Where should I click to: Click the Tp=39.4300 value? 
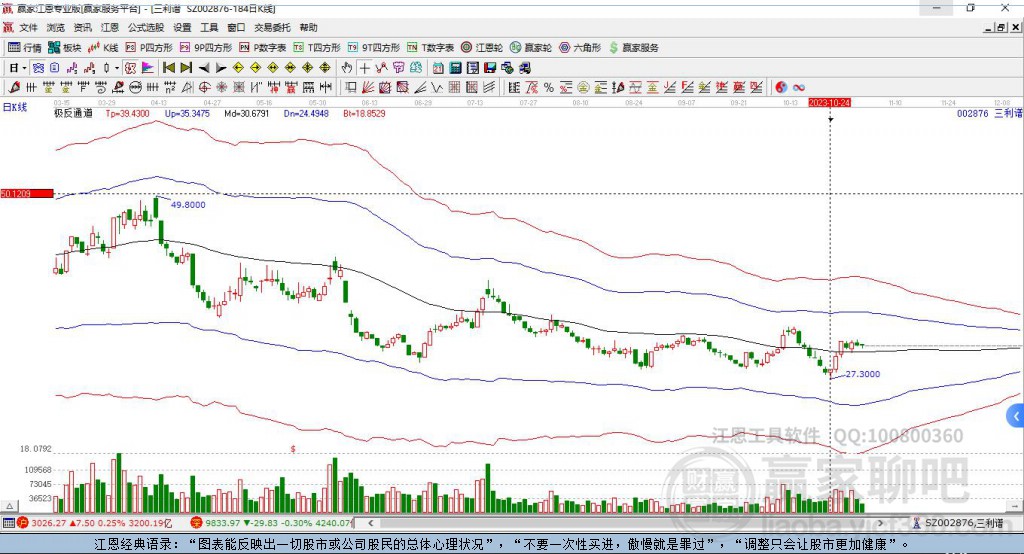[x=127, y=113]
